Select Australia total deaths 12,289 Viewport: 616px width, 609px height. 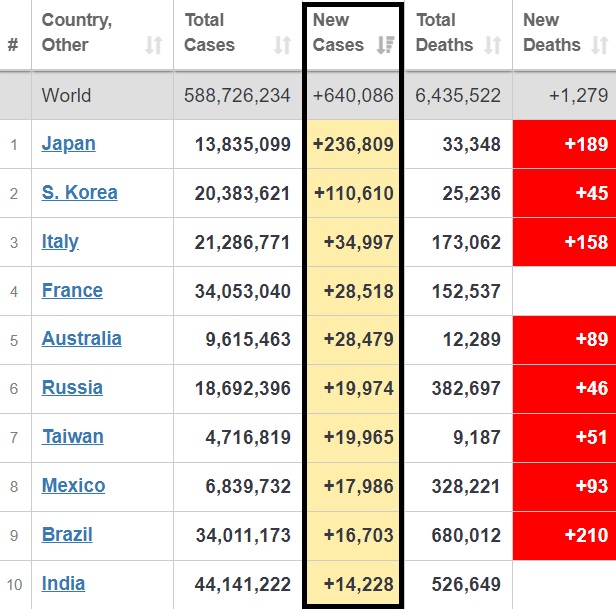[472, 339]
